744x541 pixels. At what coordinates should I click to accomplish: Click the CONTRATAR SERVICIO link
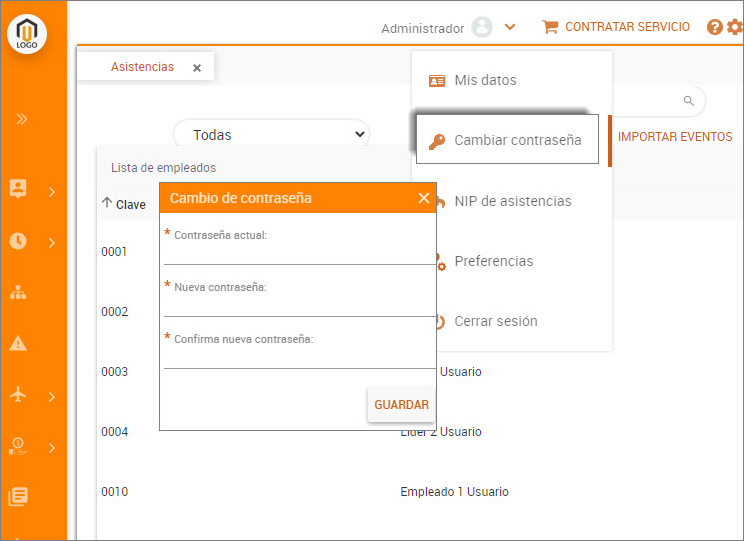tap(616, 27)
